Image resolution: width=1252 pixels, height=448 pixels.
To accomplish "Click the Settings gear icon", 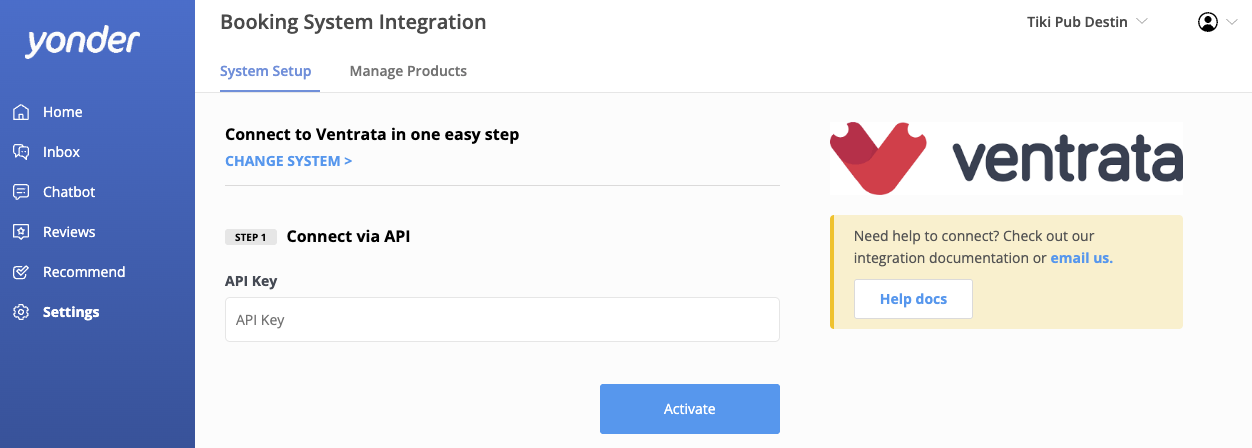I will point(21,312).
